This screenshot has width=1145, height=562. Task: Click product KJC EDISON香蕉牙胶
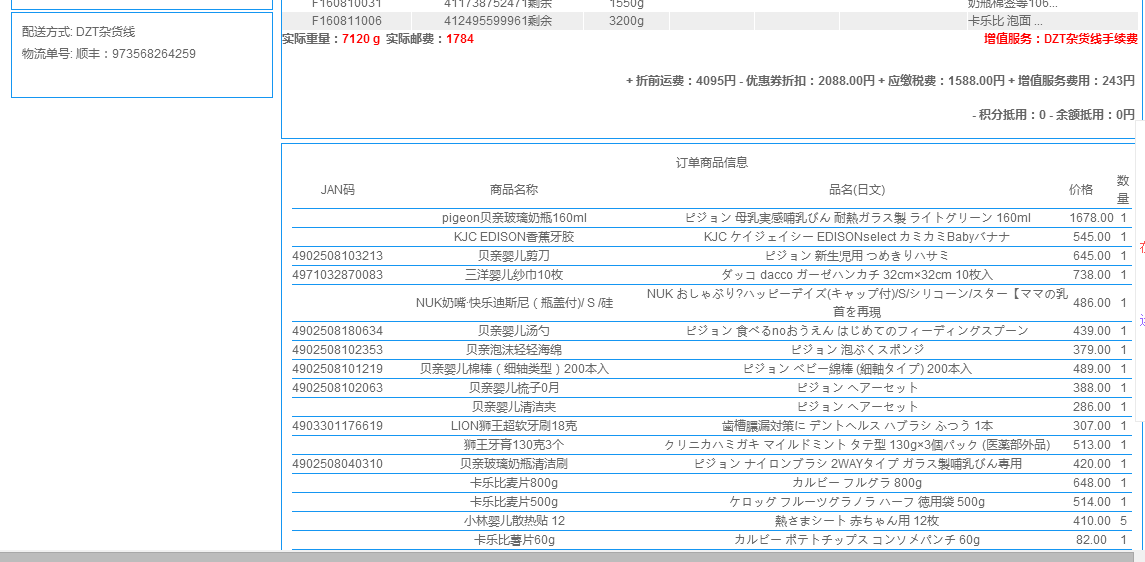click(514, 236)
